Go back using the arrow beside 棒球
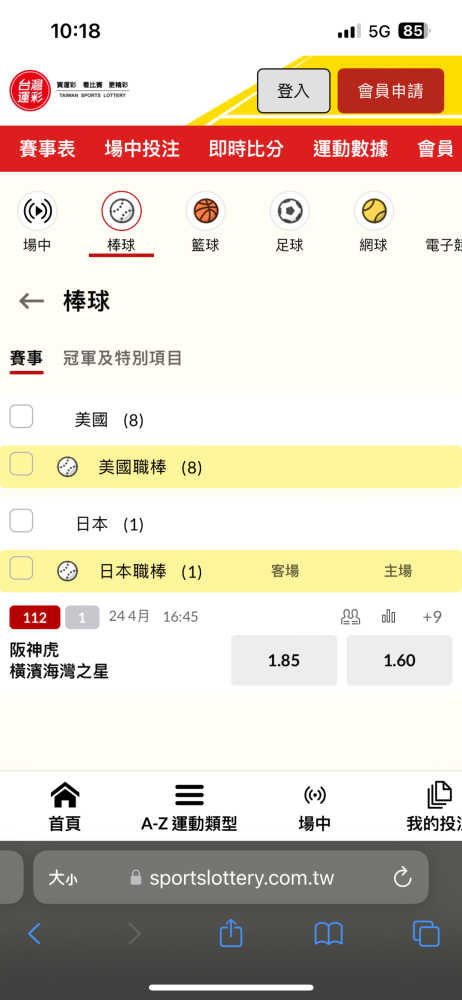 [31, 301]
